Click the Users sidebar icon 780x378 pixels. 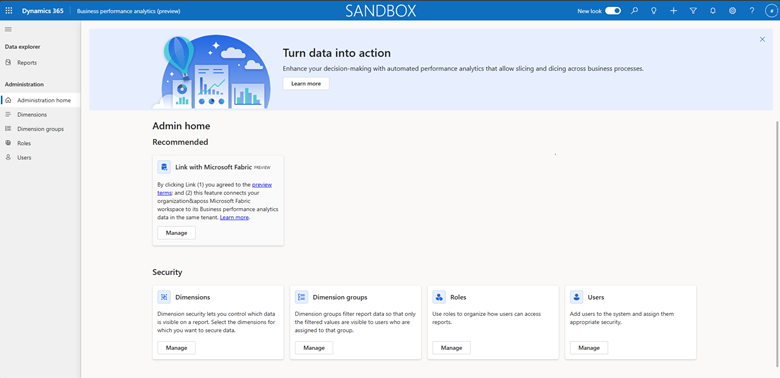click(x=8, y=157)
